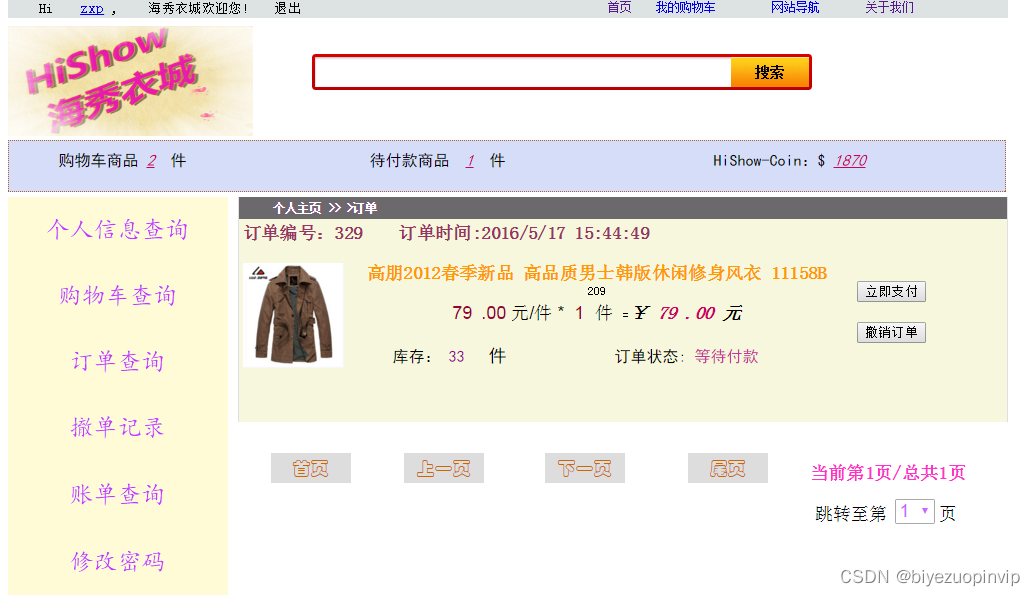
Task: Click the stock quantity 33 value
Action: 456,356
